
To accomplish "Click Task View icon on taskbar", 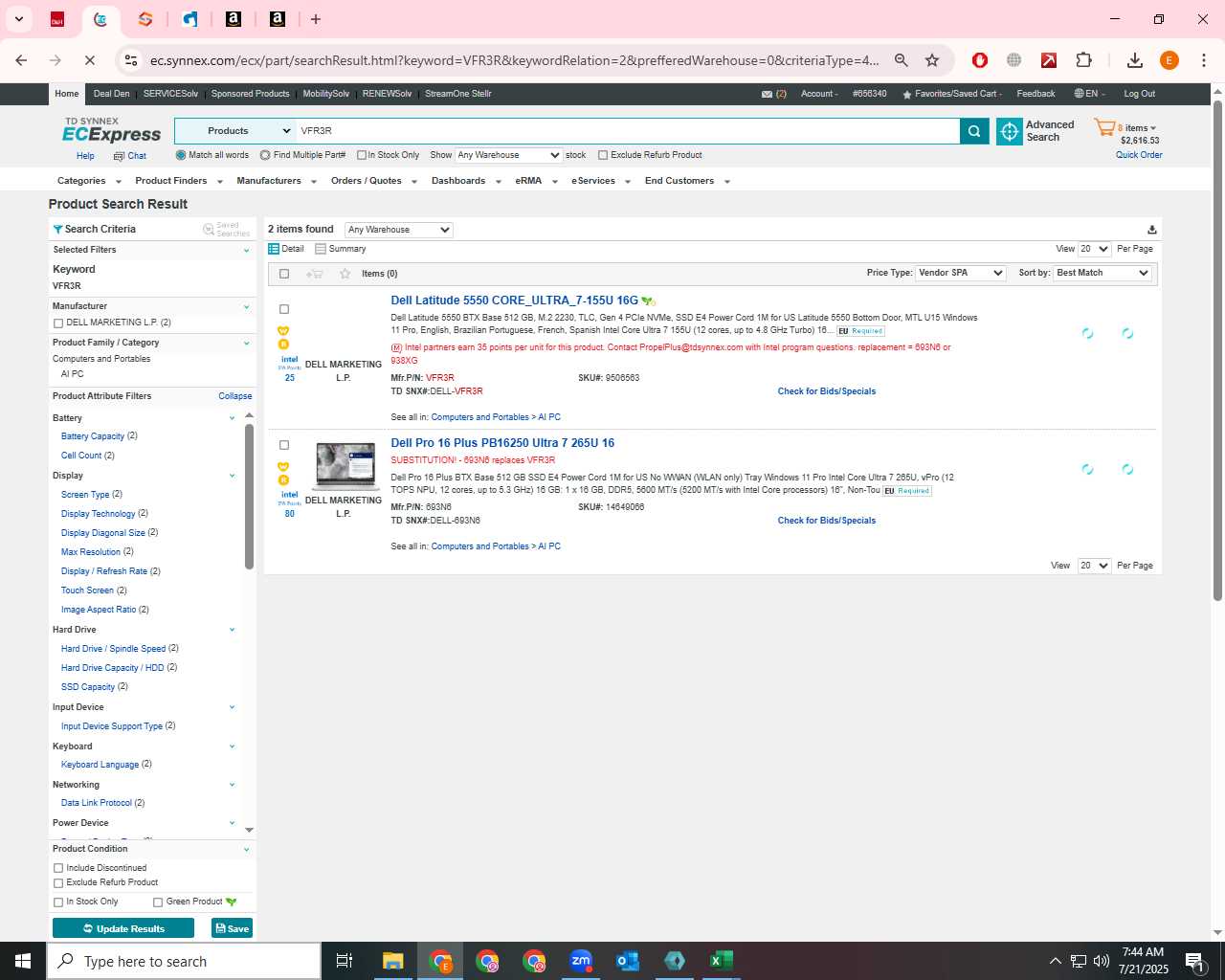I will click(x=345, y=961).
